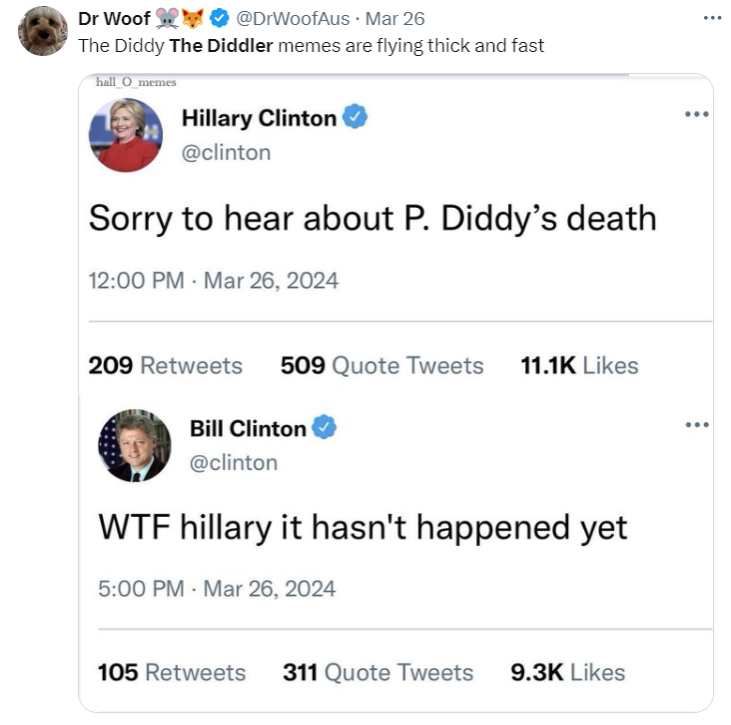The height and width of the screenshot is (725, 731).
Task: Click the fox emoji next to Dr Woof
Action: click(x=193, y=19)
